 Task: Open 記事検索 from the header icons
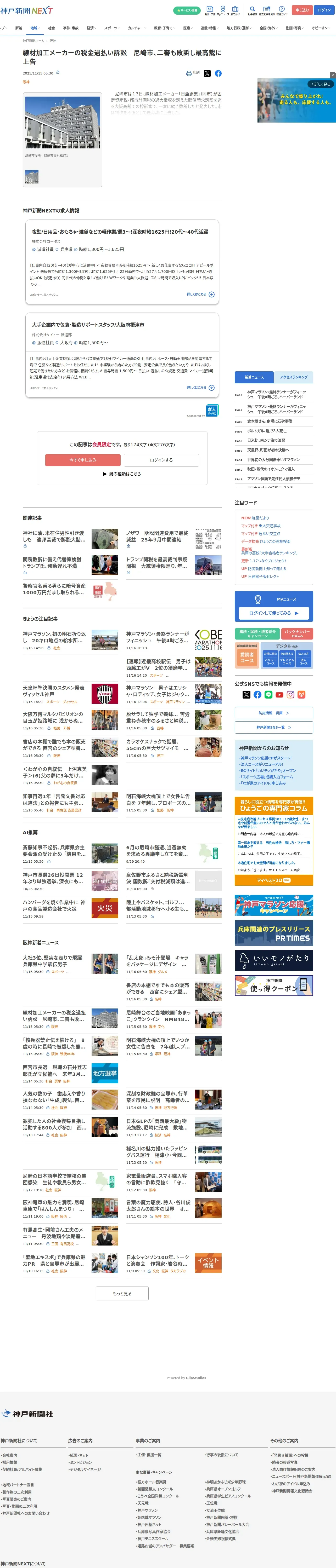coord(253,10)
